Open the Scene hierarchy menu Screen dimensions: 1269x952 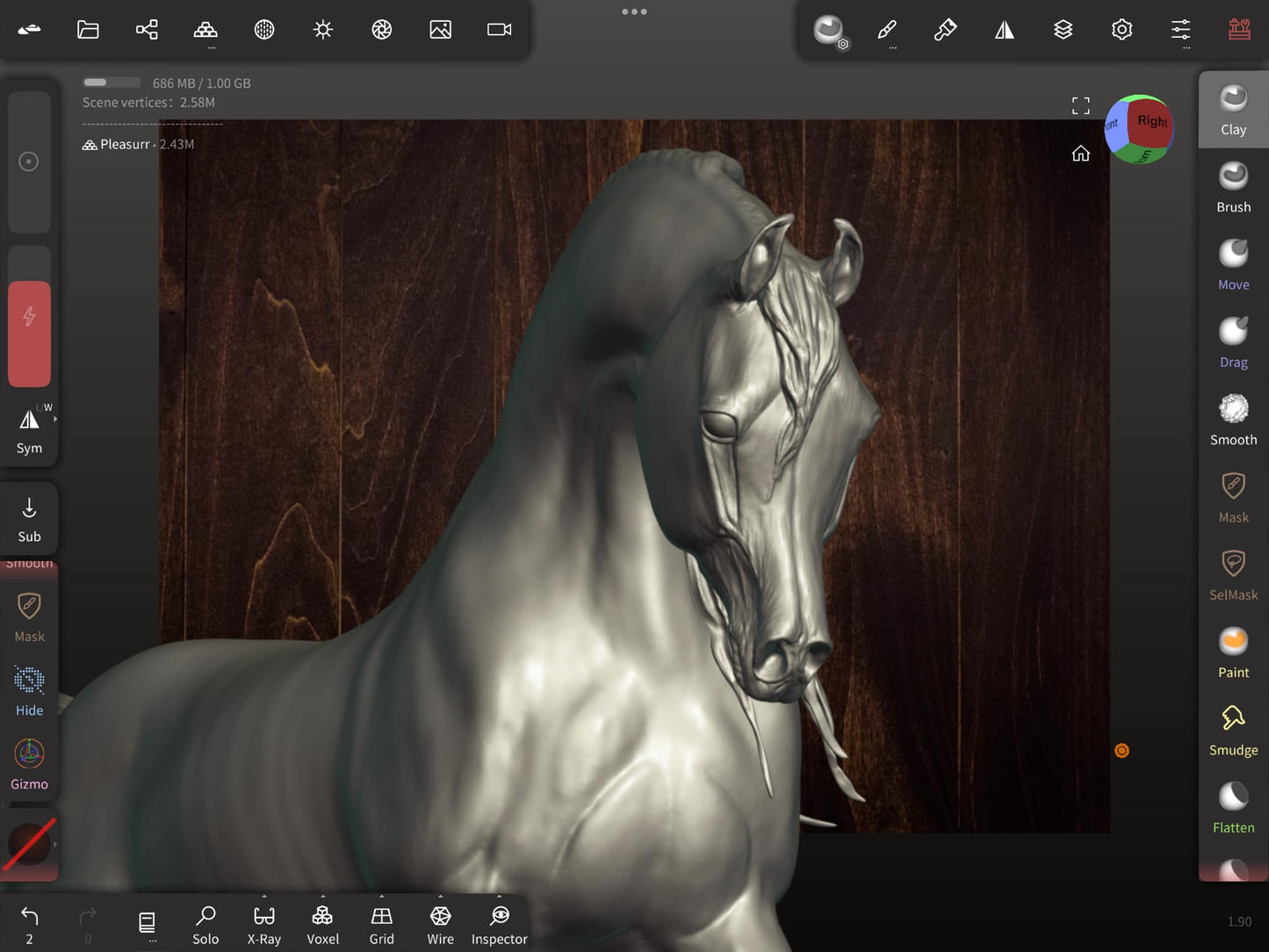tap(147, 30)
